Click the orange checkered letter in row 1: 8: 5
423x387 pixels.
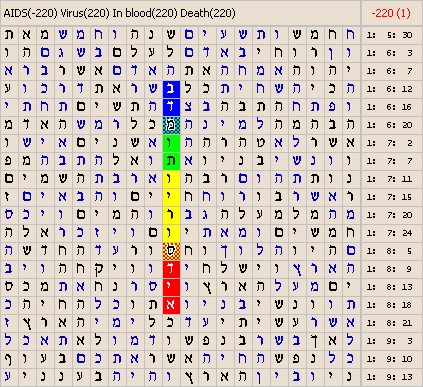coord(171,251)
